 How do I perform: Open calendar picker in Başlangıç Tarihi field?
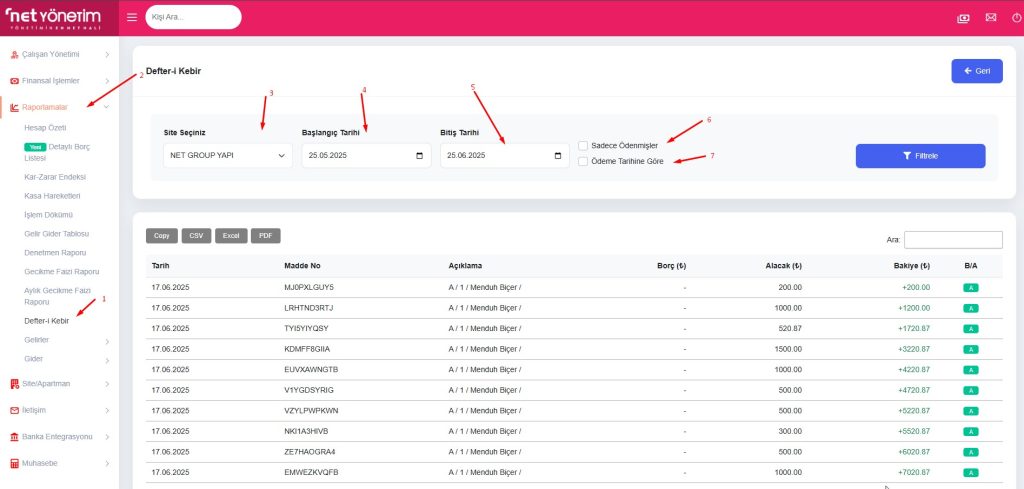(x=418, y=156)
